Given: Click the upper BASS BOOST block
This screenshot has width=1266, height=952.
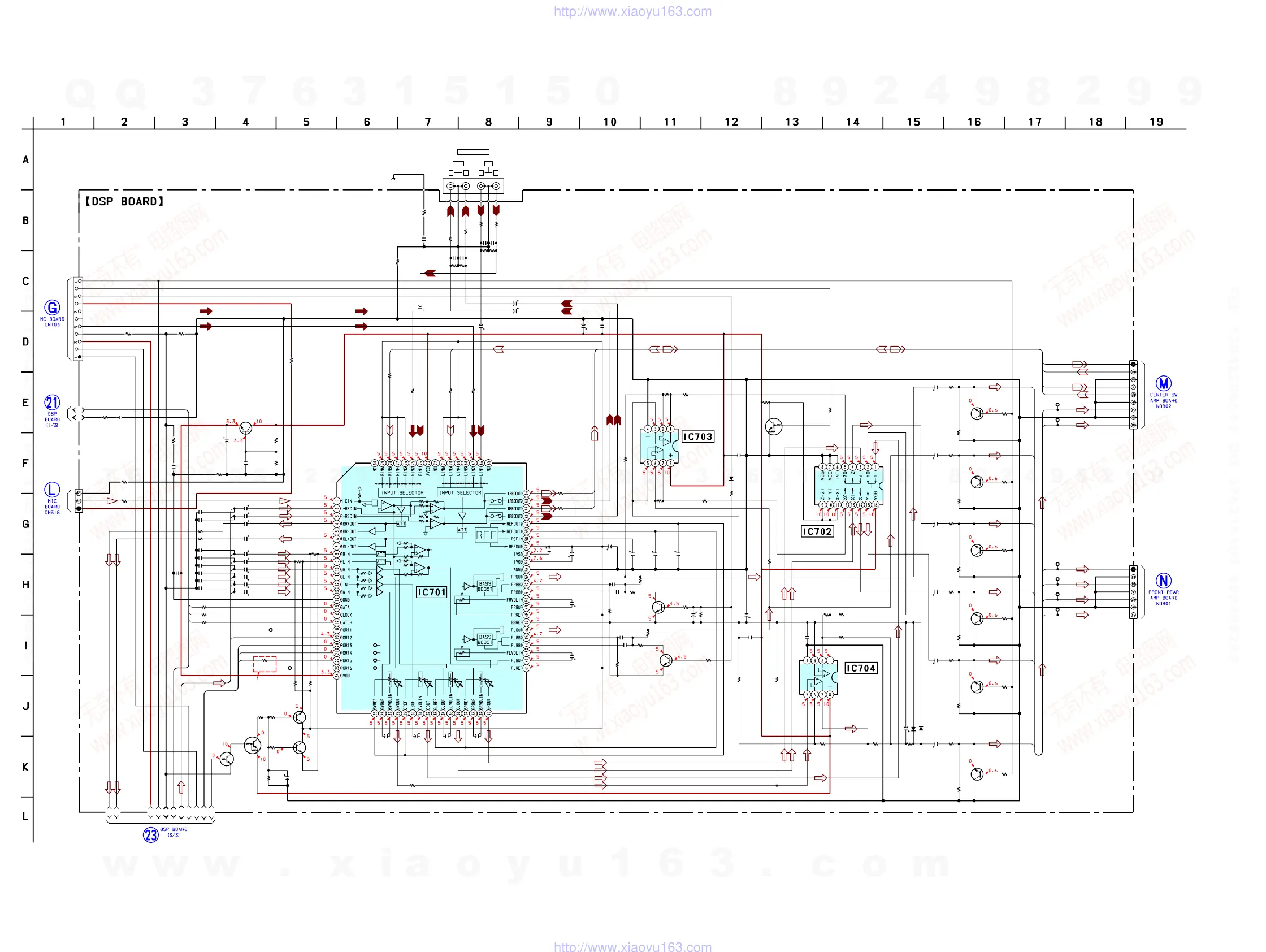Looking at the screenshot, I should click(x=484, y=587).
